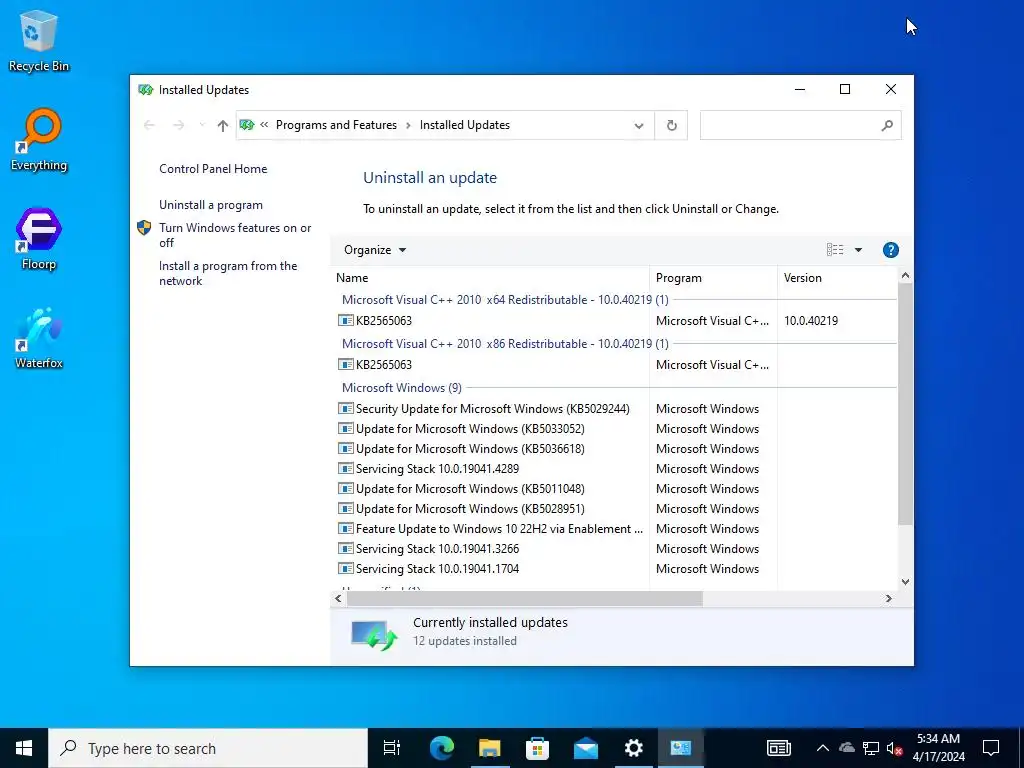Click Installed Updates breadcrumb
Viewport: 1024px width, 768px height.
(464, 125)
